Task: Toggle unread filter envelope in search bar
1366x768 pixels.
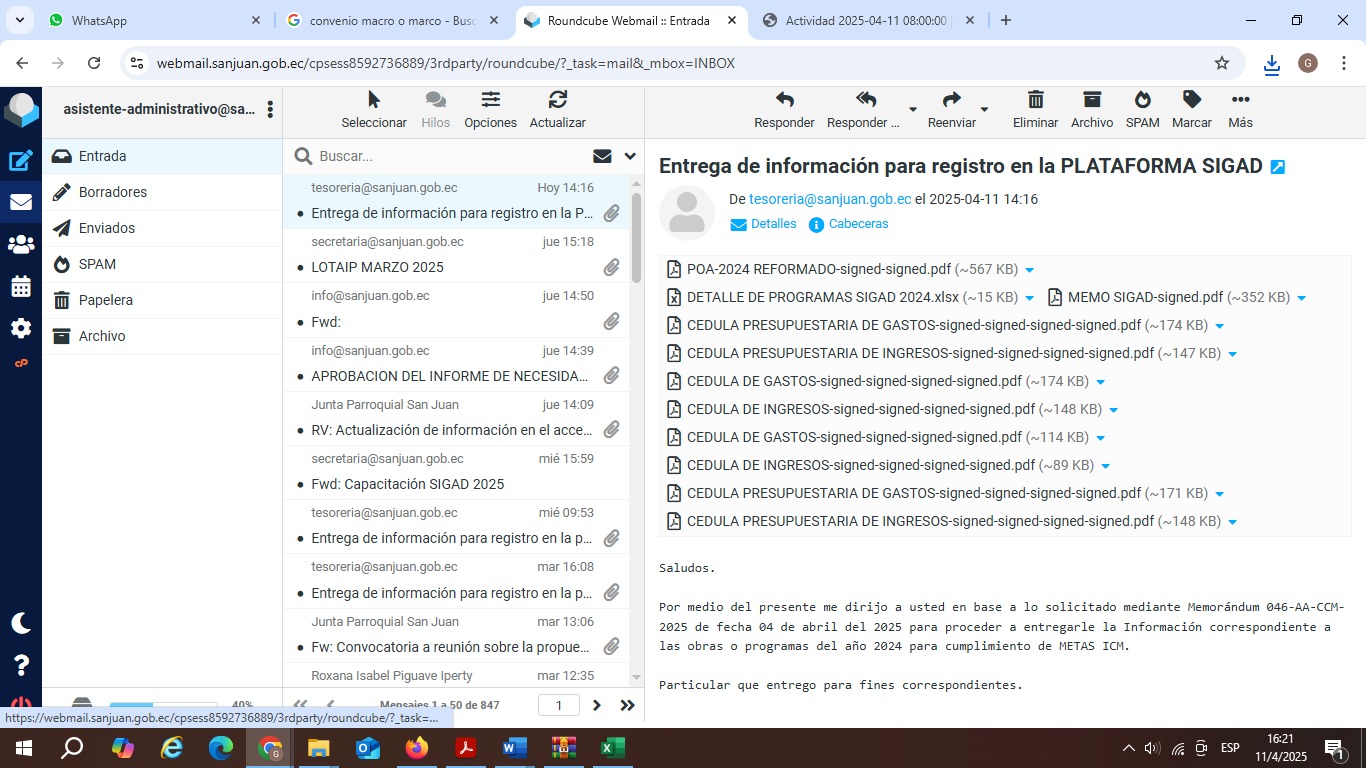Action: [602, 156]
